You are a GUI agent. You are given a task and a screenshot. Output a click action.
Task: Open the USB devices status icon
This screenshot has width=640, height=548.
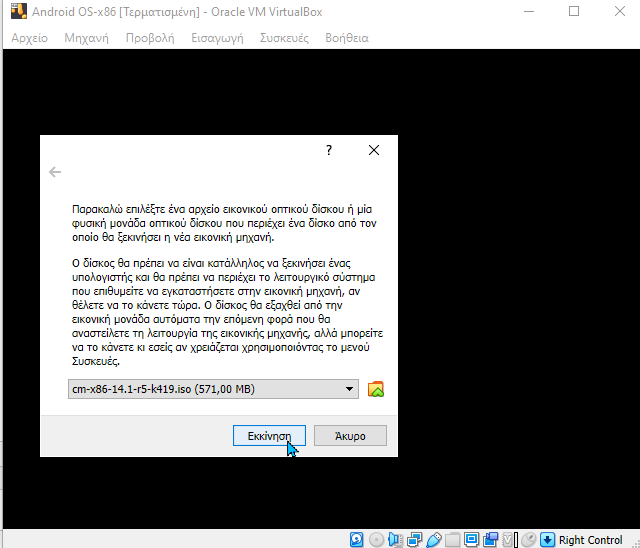click(x=434, y=539)
